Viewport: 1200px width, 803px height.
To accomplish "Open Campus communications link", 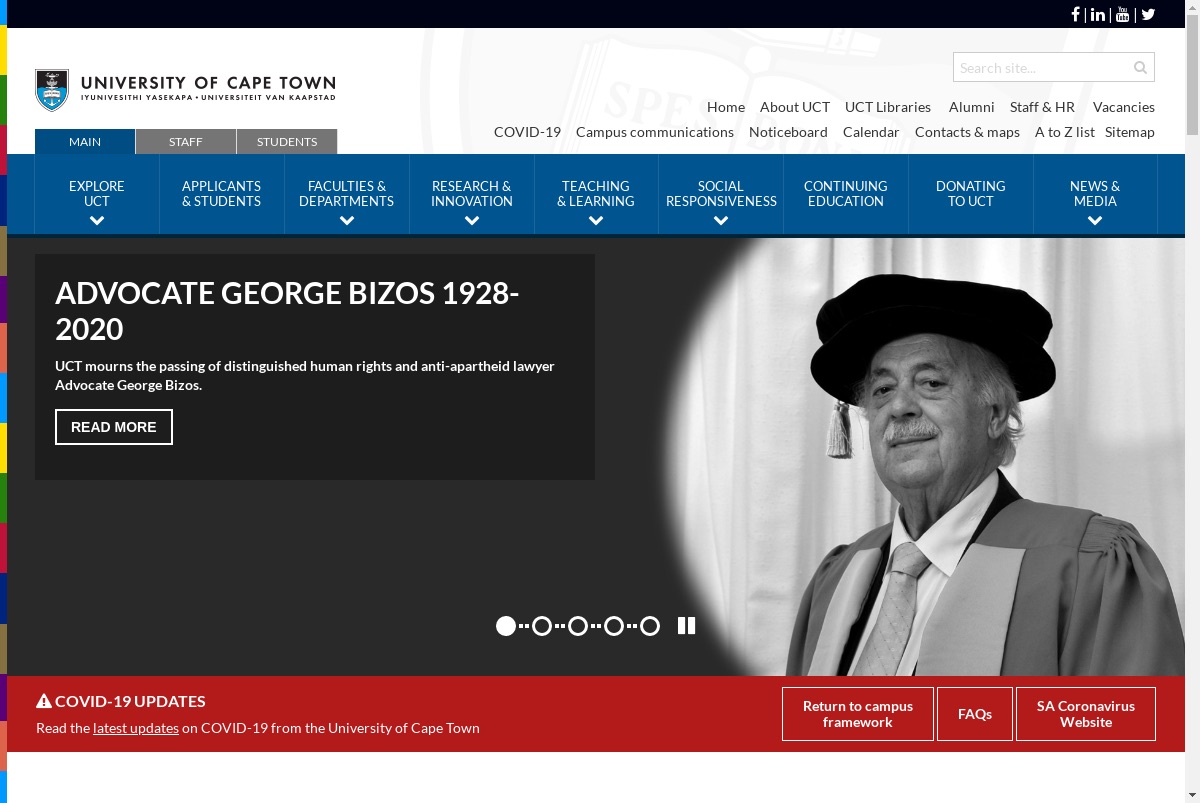I will [x=655, y=132].
